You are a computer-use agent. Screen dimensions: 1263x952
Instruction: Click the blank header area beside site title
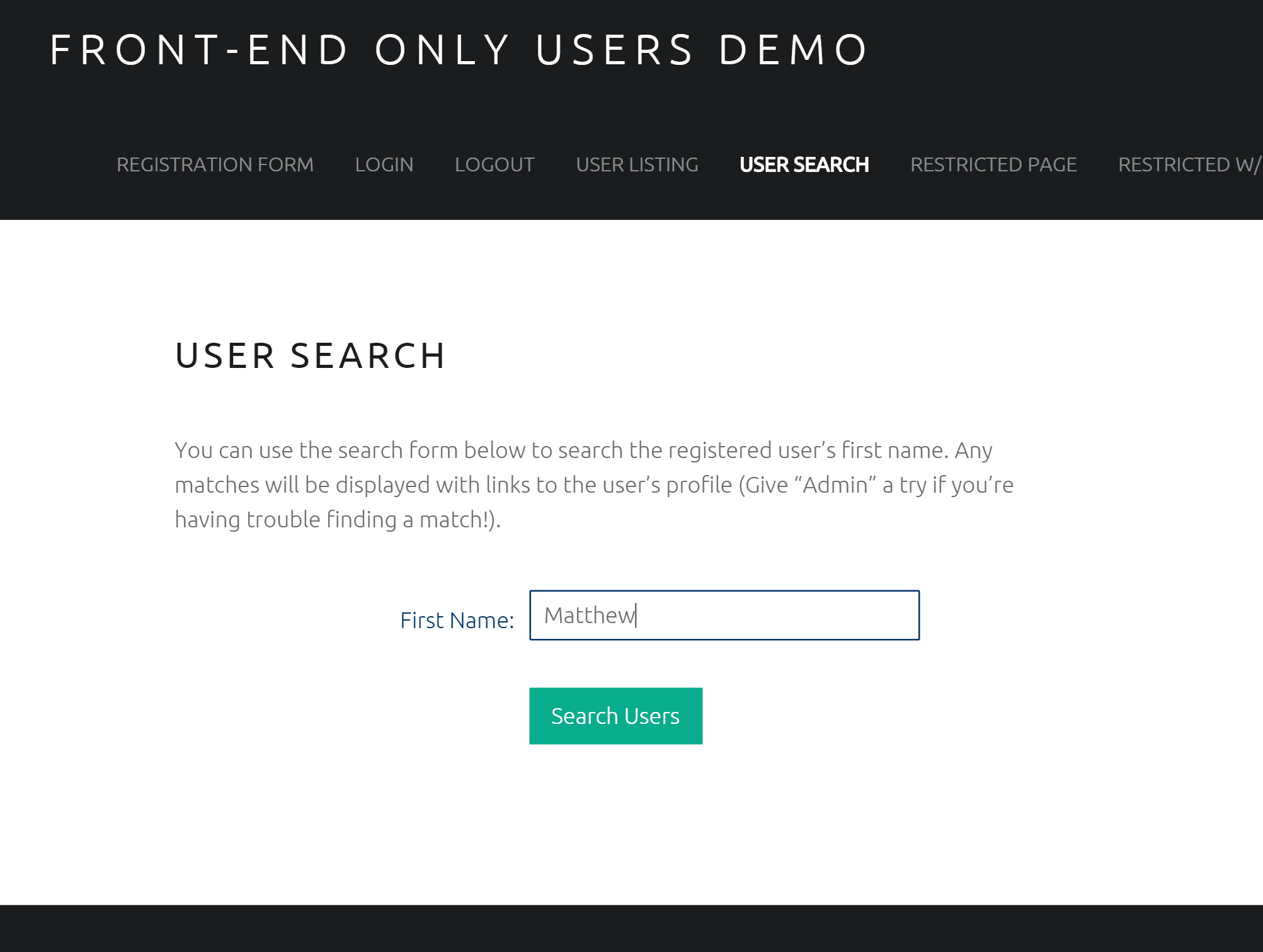1071,50
